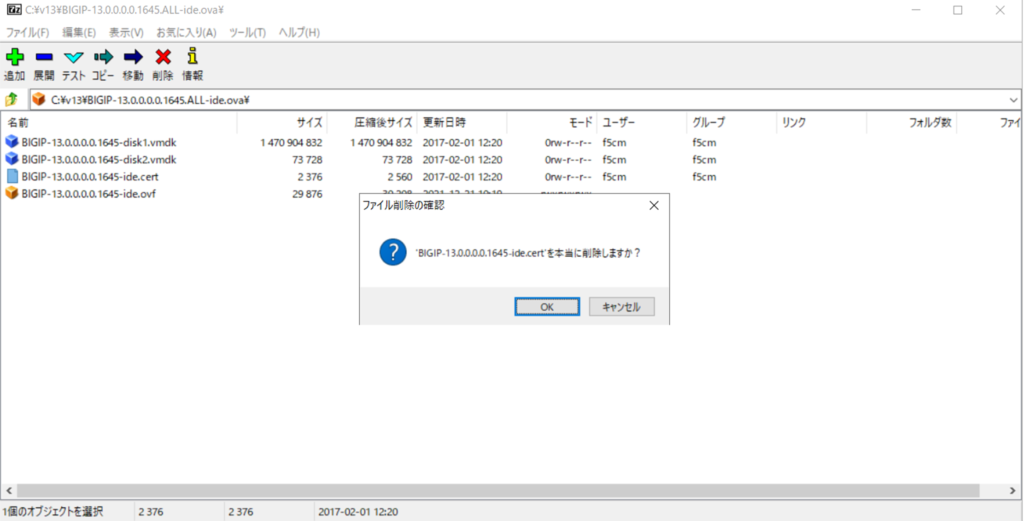This screenshot has height=521, width=1024.
Task: Close the delete confirmation dialog
Action: pyautogui.click(x=654, y=206)
